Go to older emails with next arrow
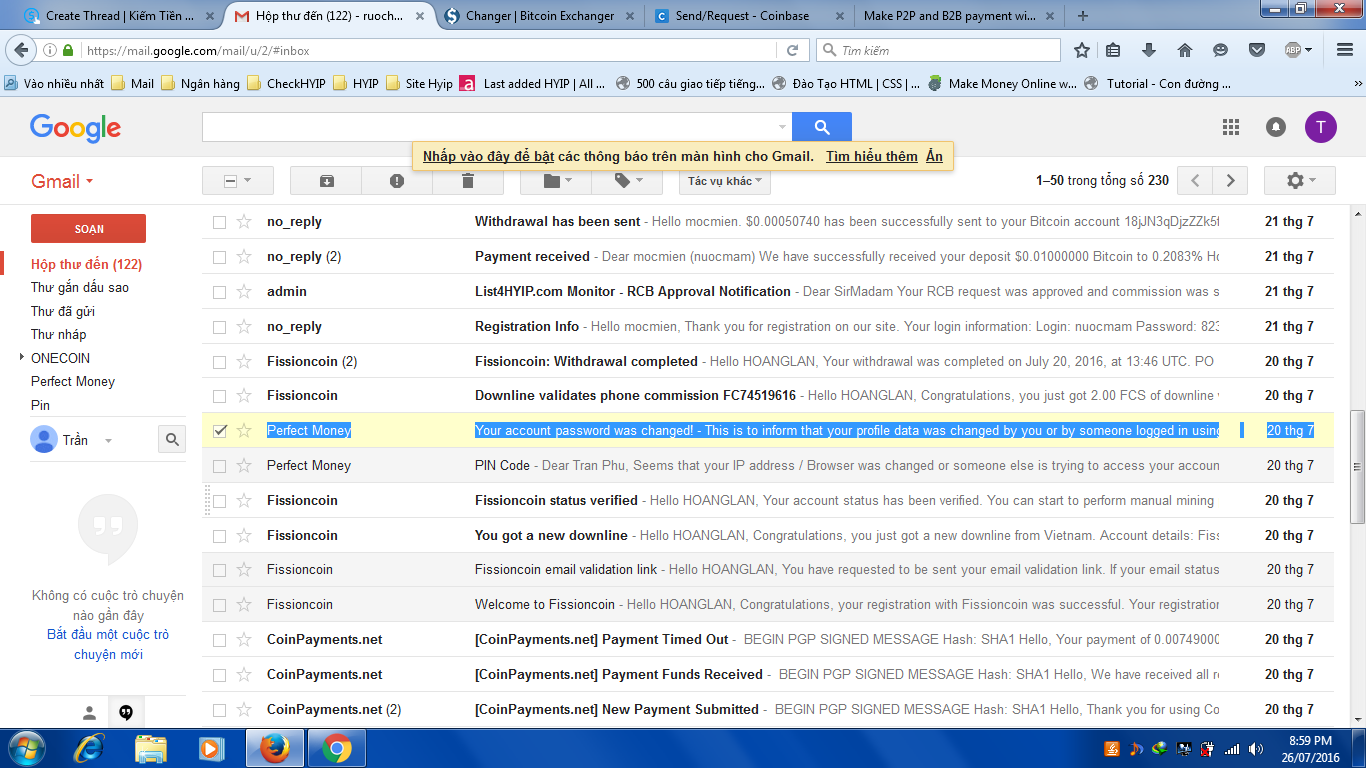1366x768 pixels. 1230,181
